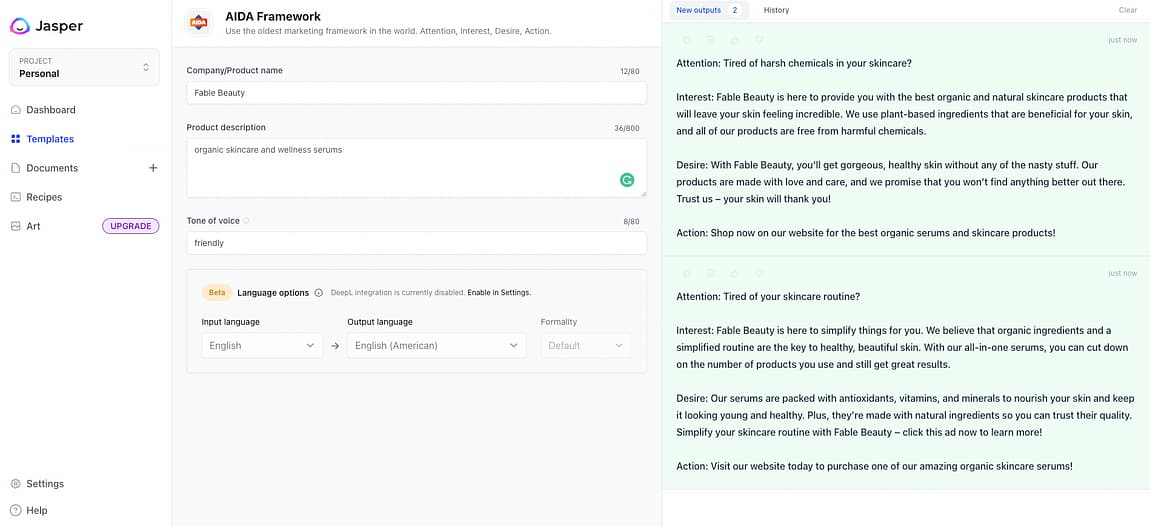Click the Jasper logo icon

(x=20, y=26)
